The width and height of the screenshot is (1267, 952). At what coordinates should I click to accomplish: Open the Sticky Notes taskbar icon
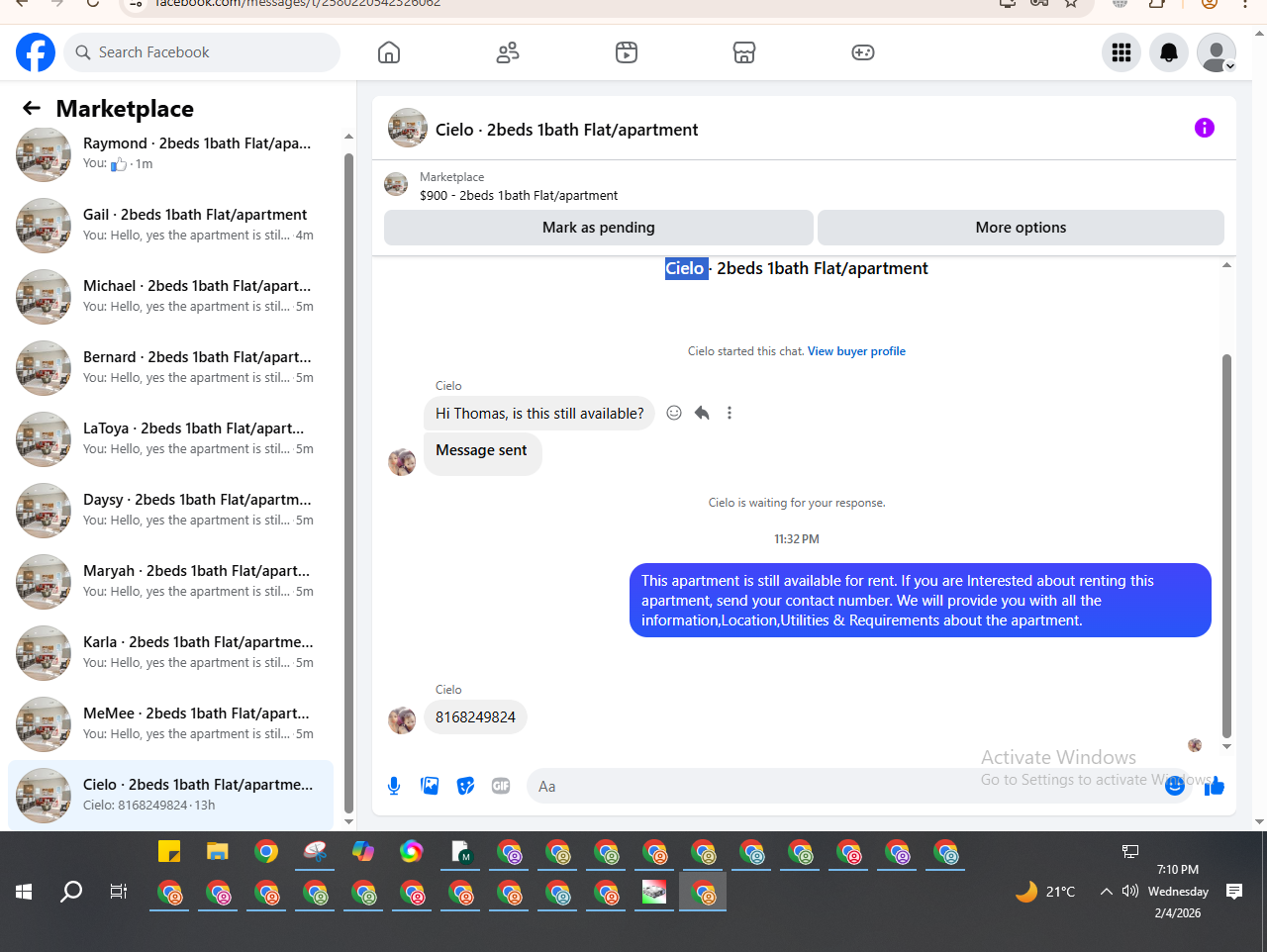(169, 851)
